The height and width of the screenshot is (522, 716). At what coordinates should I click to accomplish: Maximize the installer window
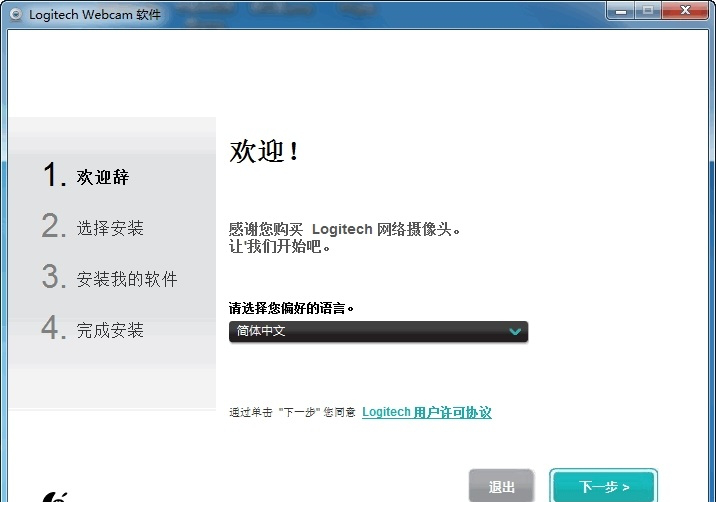(648, 12)
